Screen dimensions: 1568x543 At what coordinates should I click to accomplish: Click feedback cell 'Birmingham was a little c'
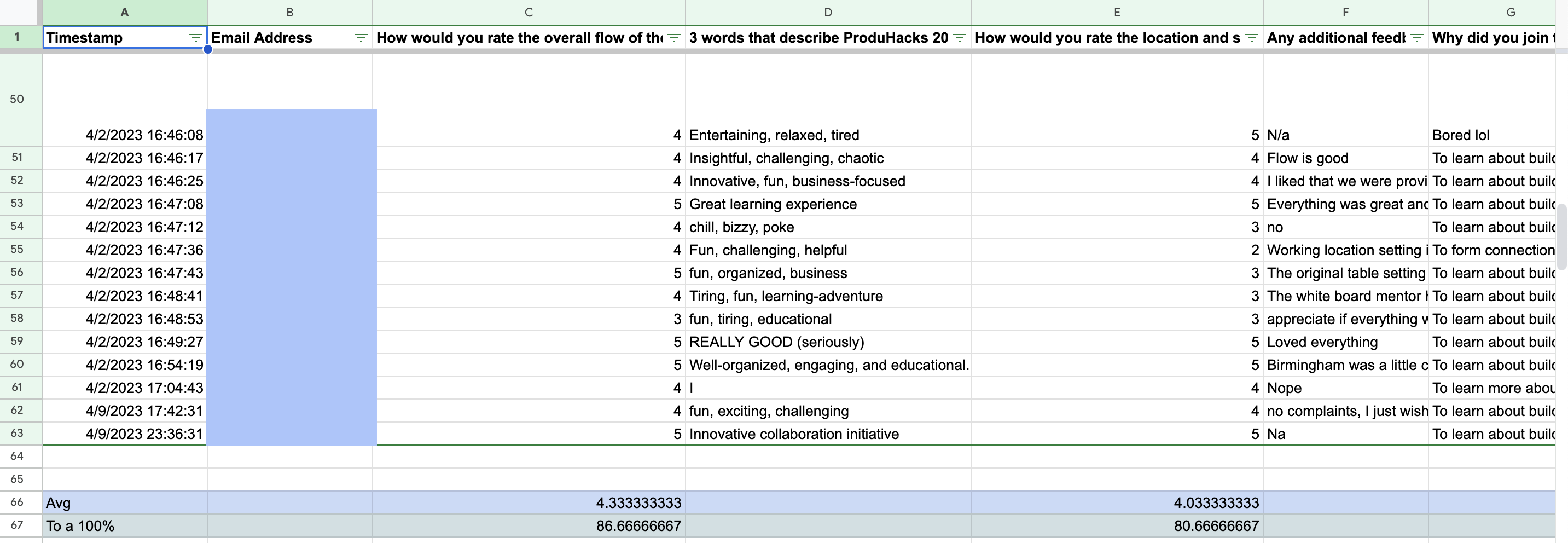(1346, 365)
